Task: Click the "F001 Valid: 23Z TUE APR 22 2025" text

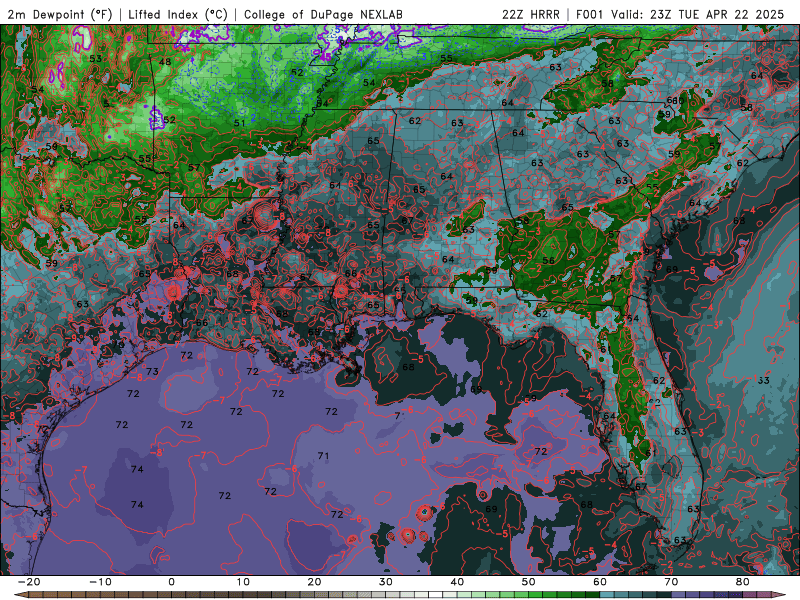Action: click(x=680, y=14)
